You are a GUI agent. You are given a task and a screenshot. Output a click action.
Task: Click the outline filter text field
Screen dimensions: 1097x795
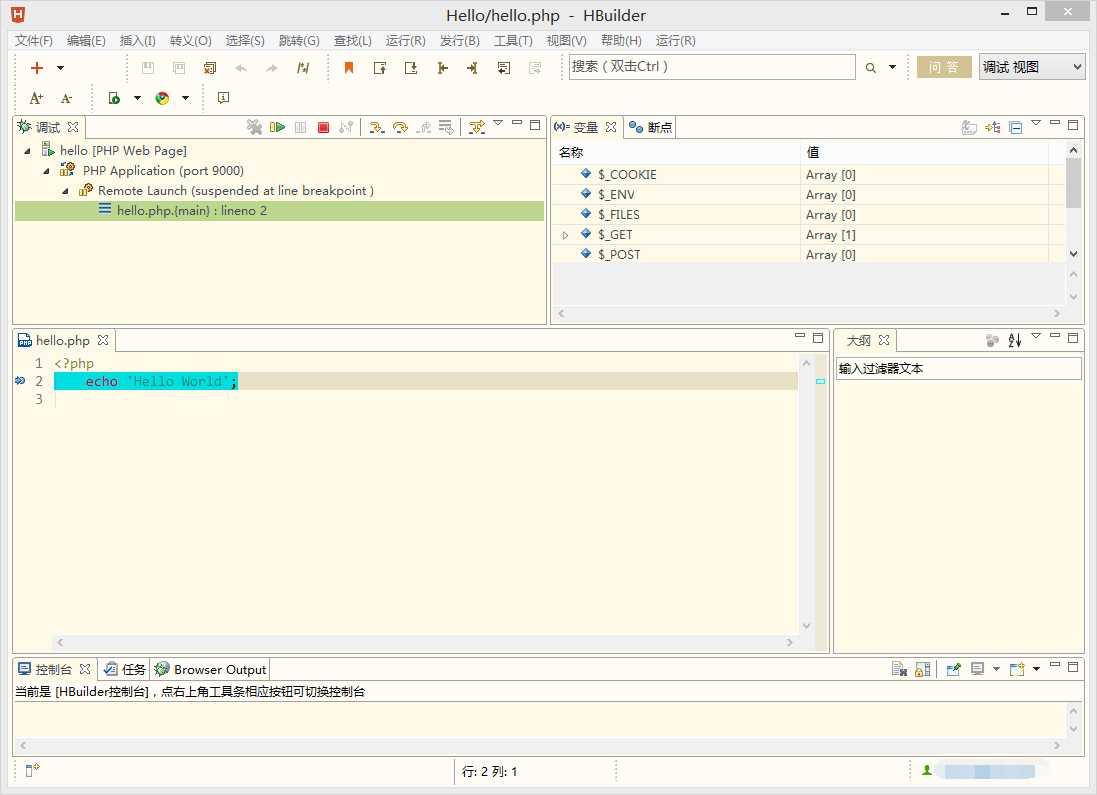(x=958, y=369)
